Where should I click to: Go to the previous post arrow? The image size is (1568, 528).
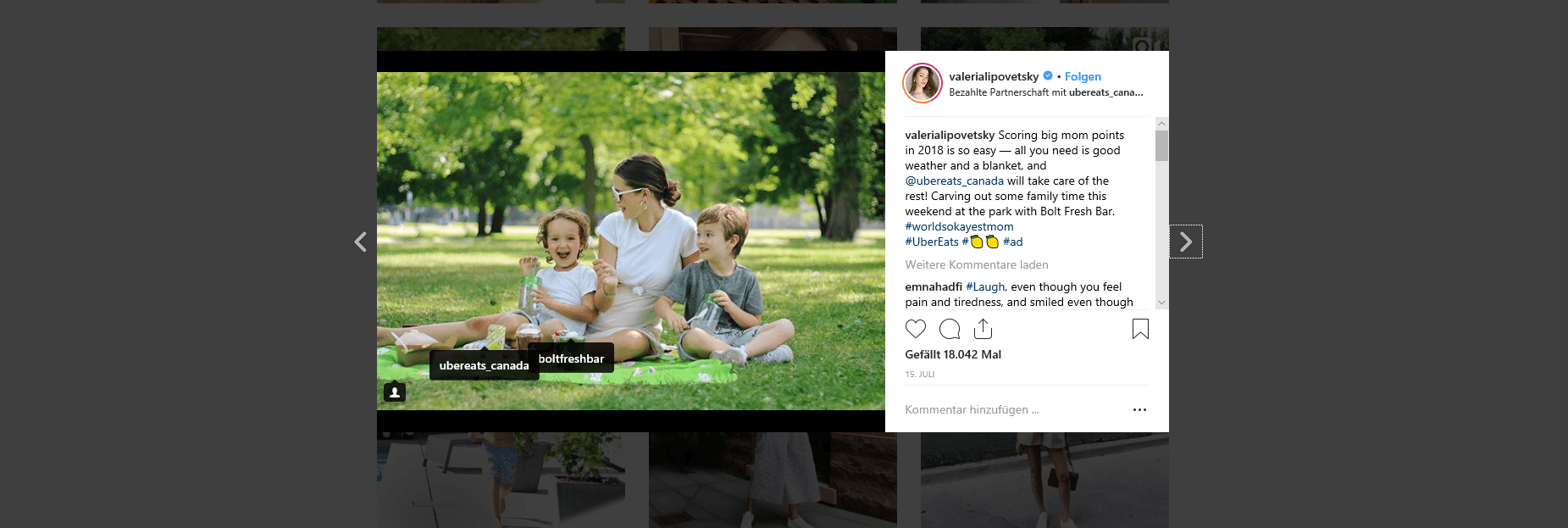(360, 242)
